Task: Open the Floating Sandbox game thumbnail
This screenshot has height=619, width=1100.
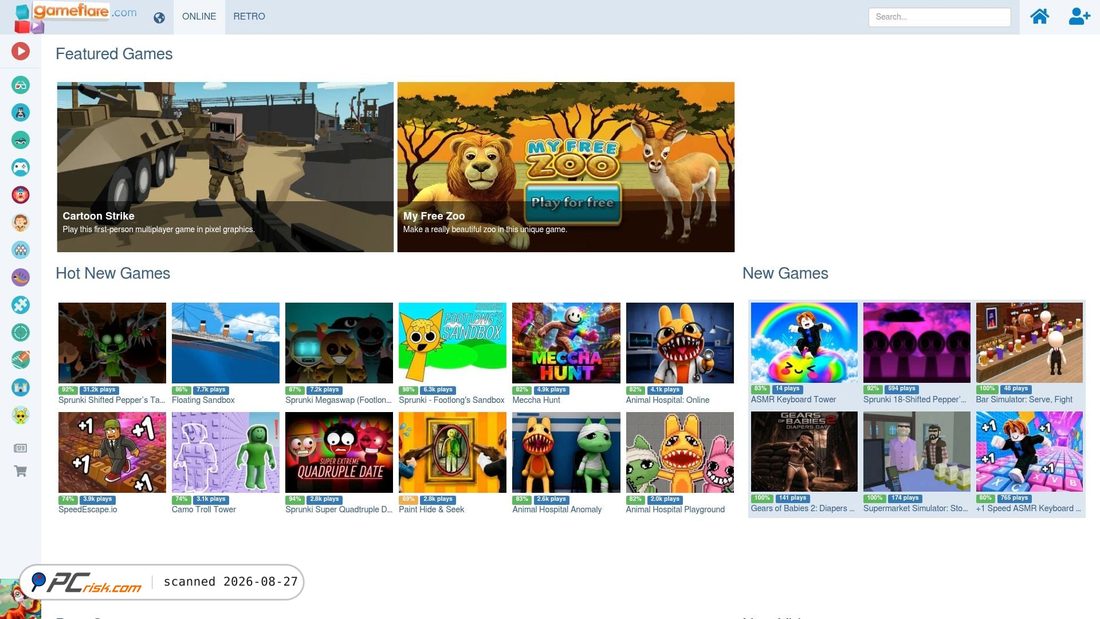Action: coord(226,343)
